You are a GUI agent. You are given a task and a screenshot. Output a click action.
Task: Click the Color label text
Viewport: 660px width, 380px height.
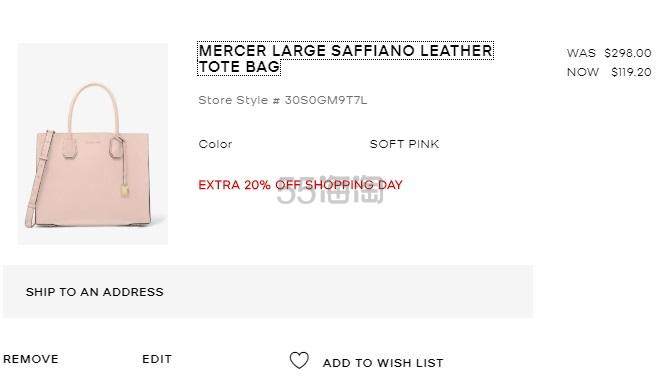215,144
